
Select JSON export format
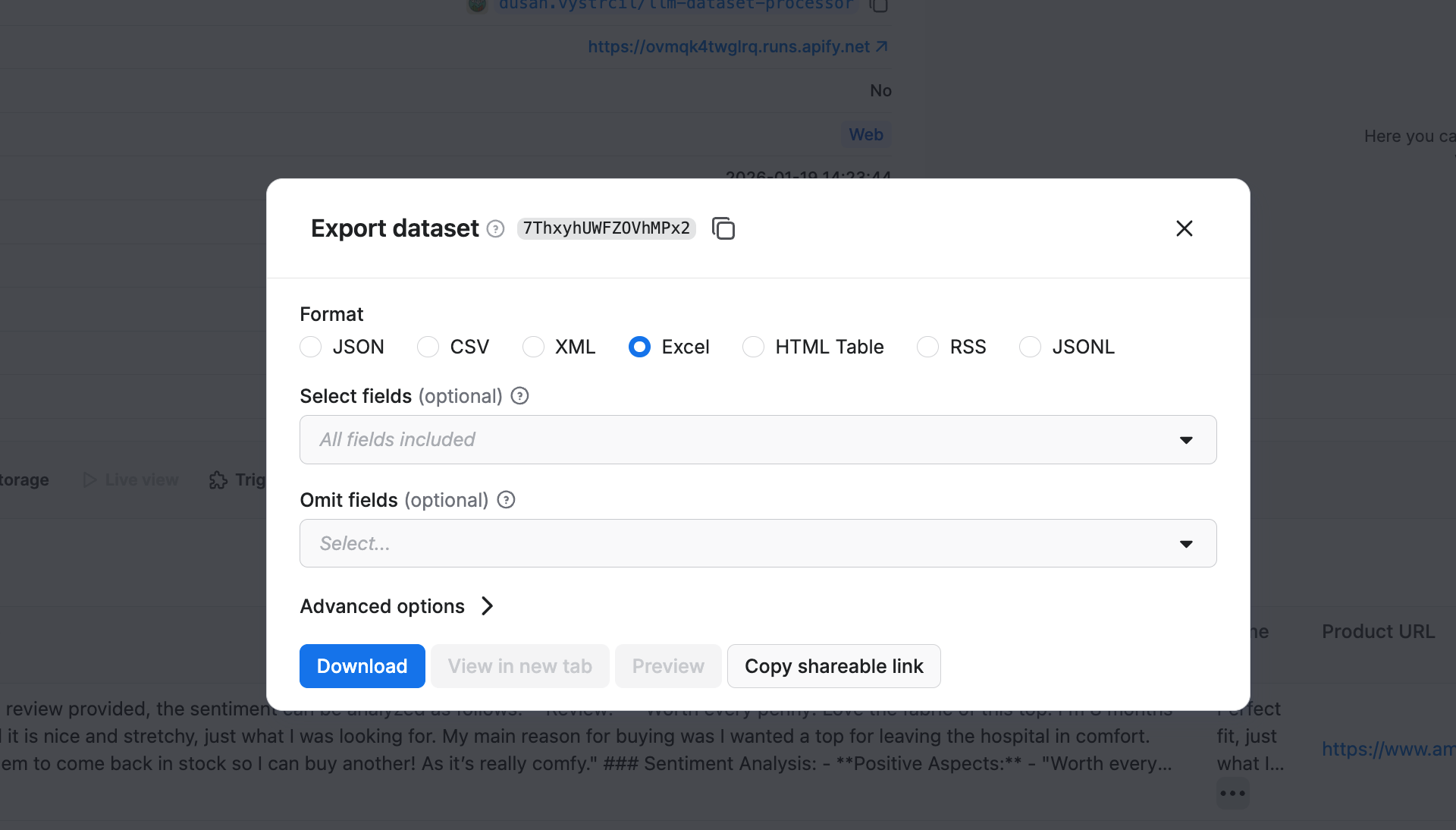[310, 347]
